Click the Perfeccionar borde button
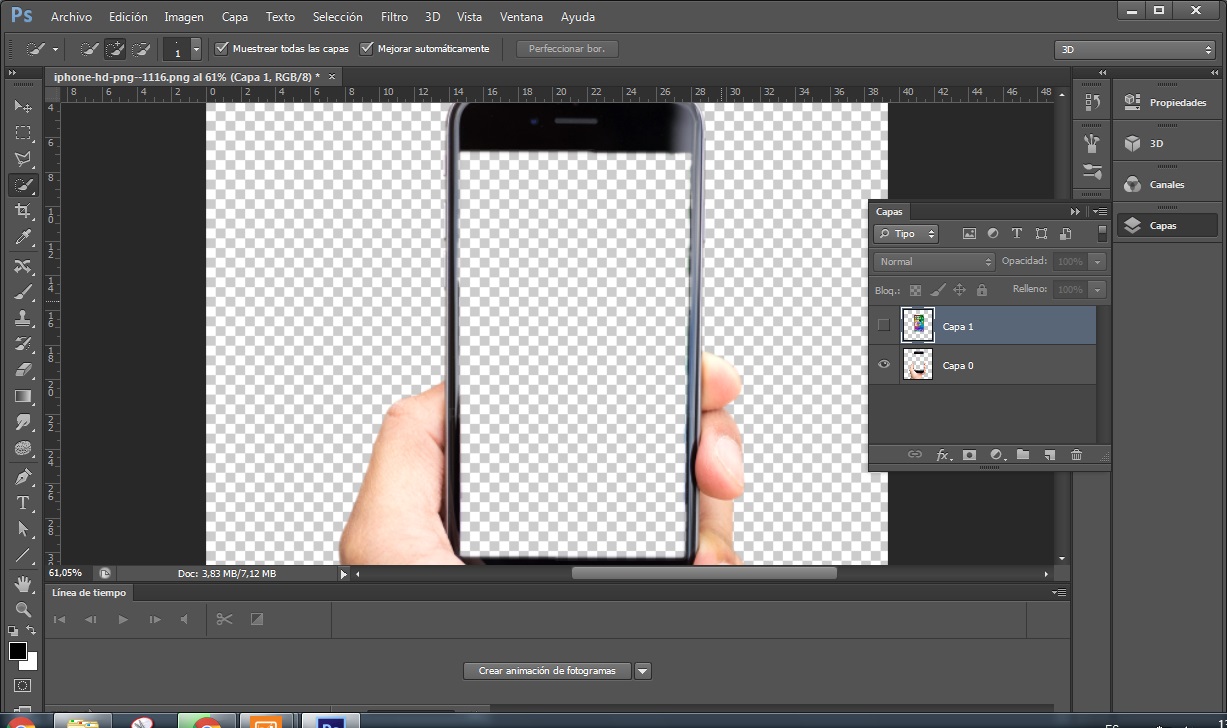The width and height of the screenshot is (1227, 728). 567,48
